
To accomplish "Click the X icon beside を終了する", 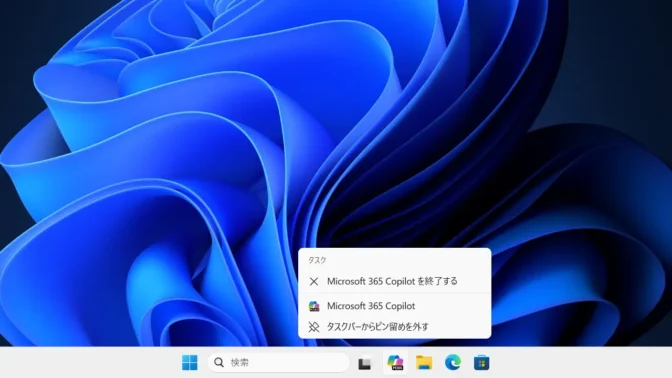I will [314, 282].
